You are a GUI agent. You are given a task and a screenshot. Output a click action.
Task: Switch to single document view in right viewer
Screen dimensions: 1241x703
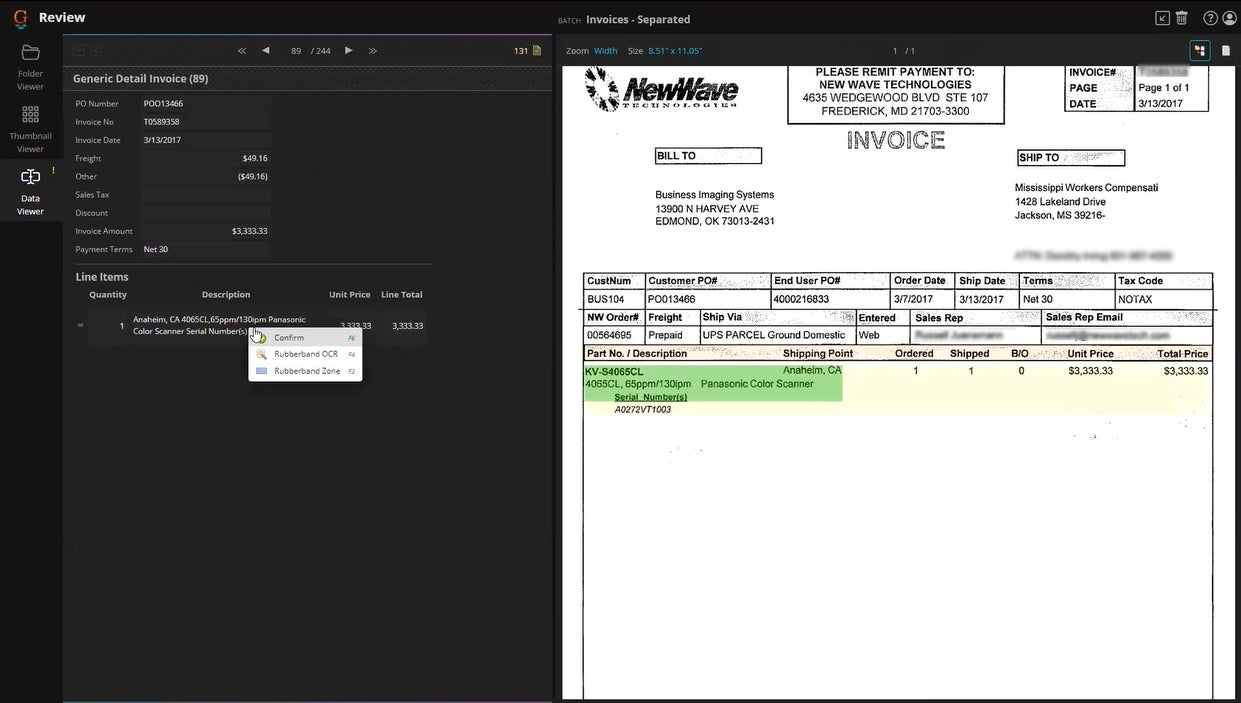(1225, 49)
